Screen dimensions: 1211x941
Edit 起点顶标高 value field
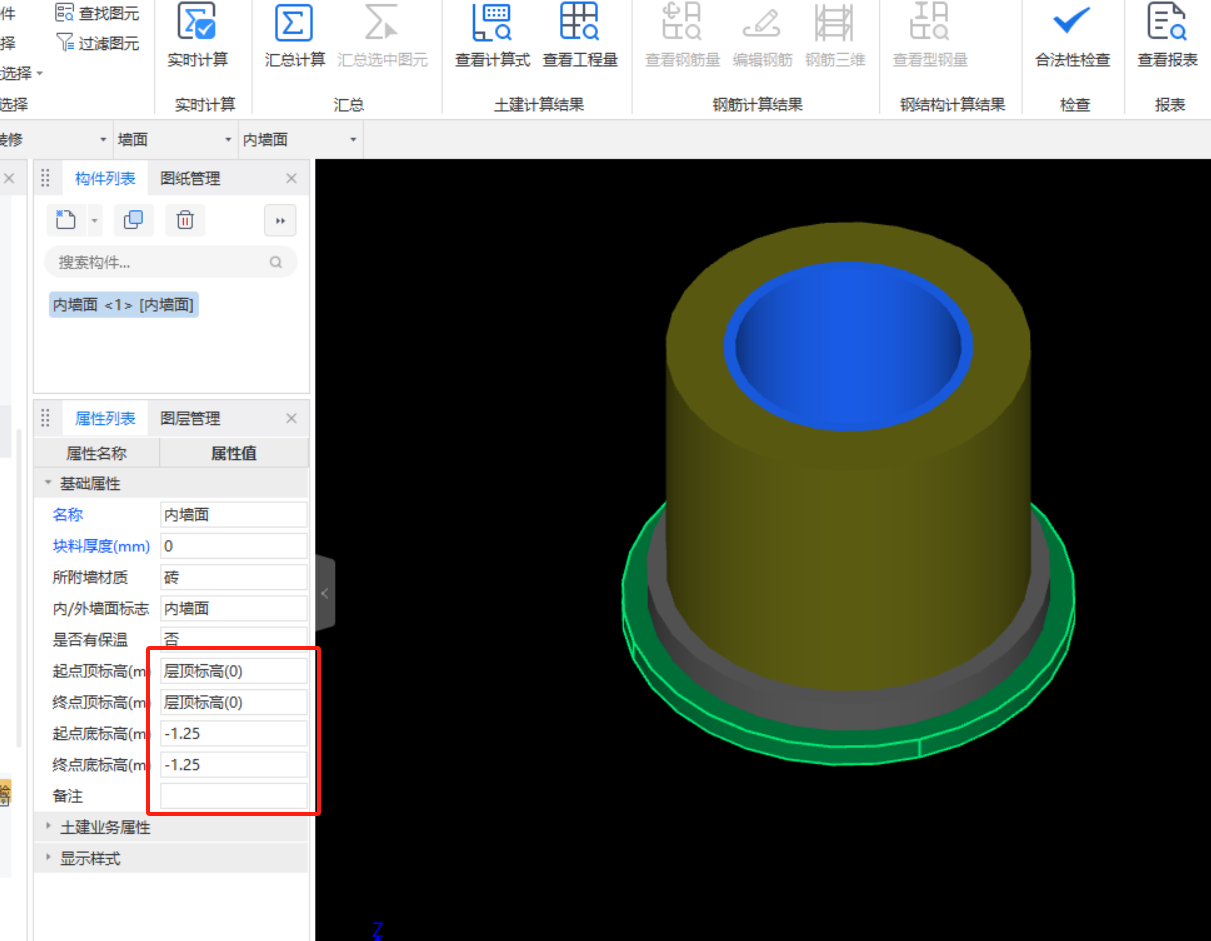[234, 671]
